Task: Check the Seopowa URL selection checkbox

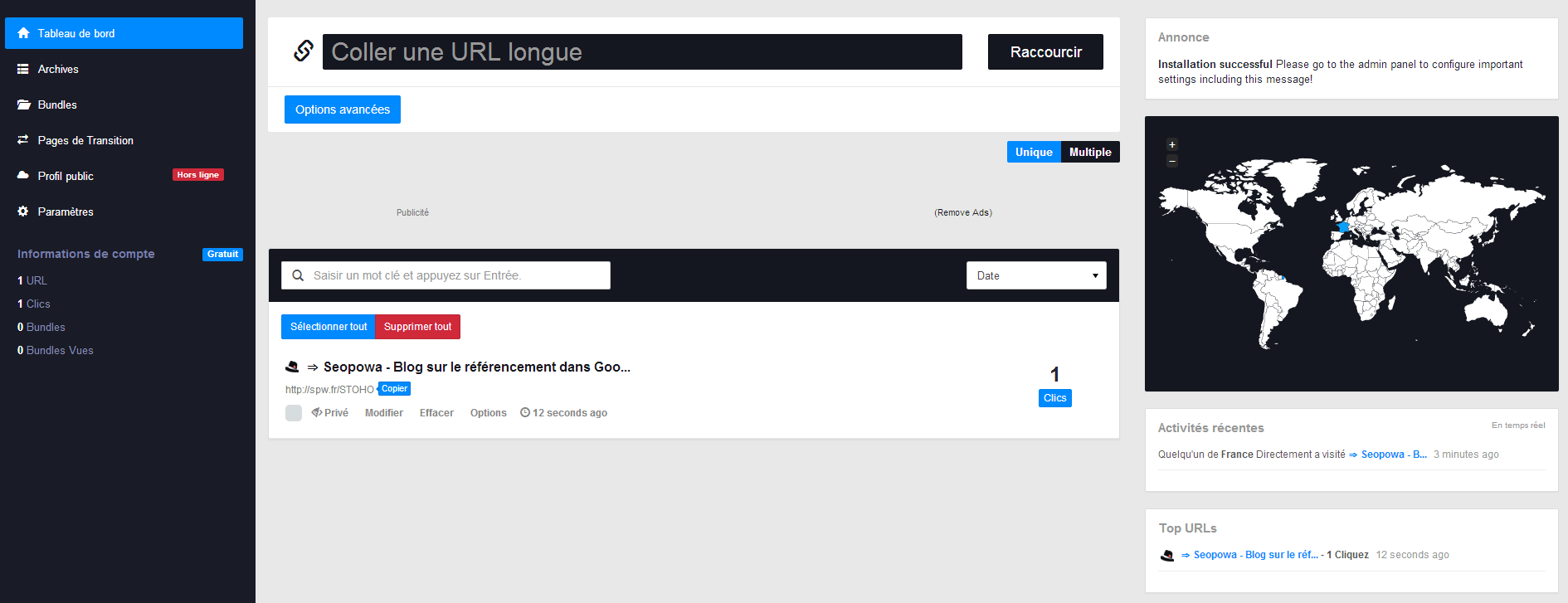Action: [294, 413]
